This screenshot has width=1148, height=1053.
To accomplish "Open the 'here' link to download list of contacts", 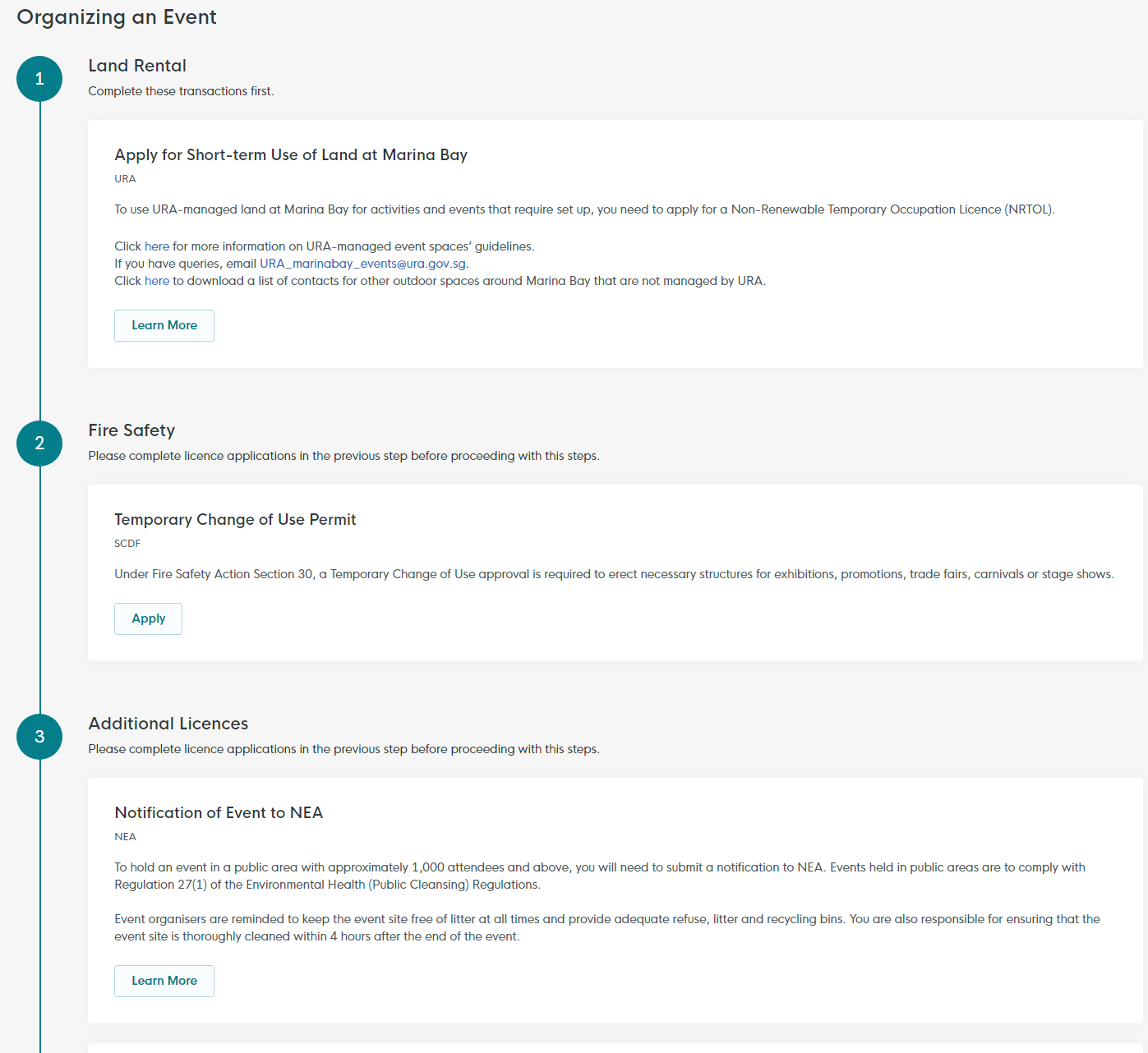I will pyautogui.click(x=157, y=281).
